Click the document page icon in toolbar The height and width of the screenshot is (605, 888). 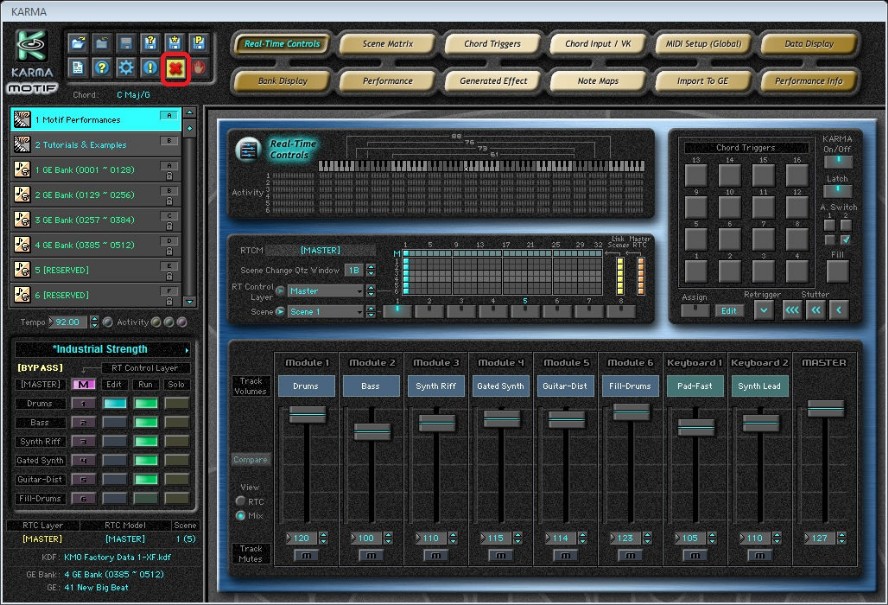tap(78, 68)
